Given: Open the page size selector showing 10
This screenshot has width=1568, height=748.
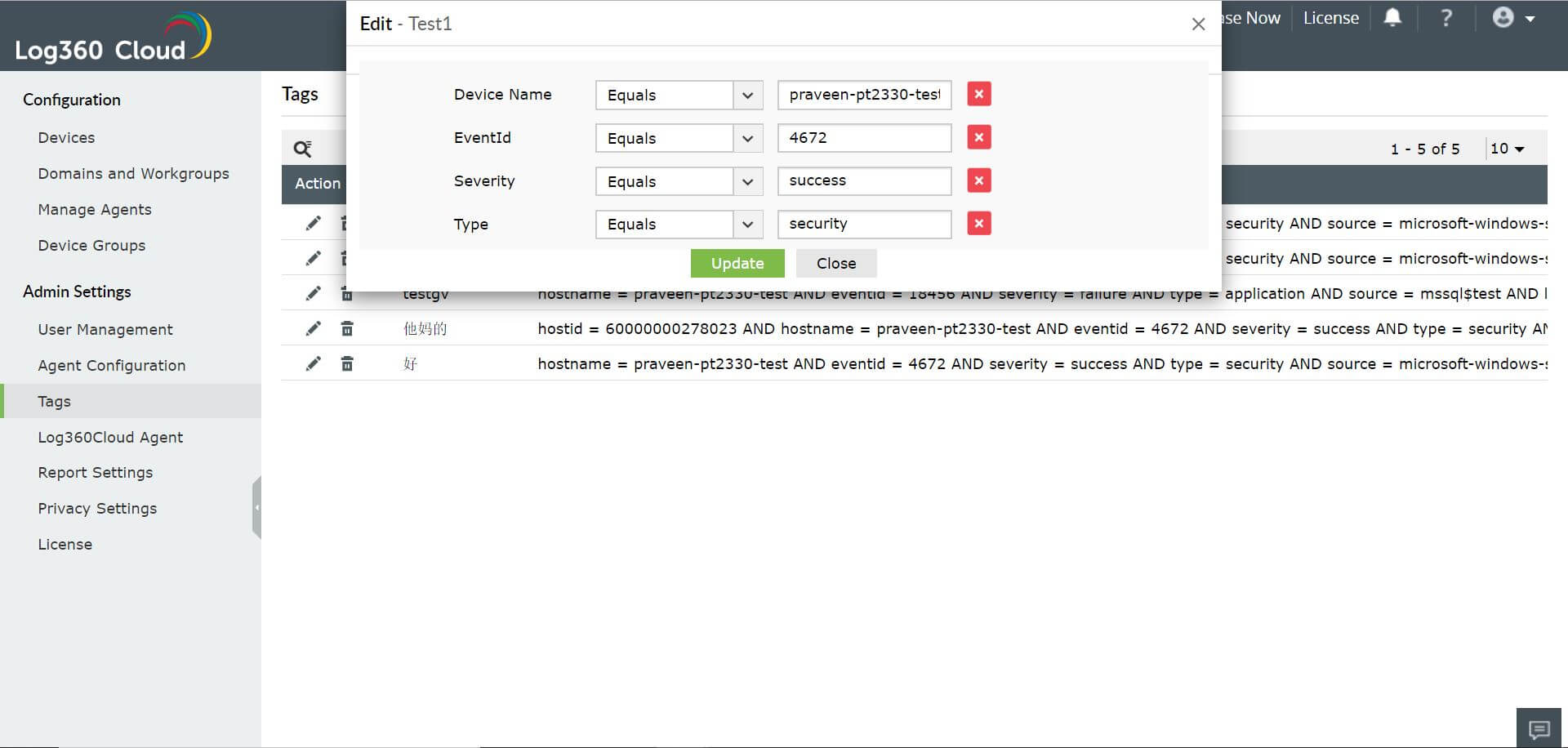Looking at the screenshot, I should (x=1505, y=149).
